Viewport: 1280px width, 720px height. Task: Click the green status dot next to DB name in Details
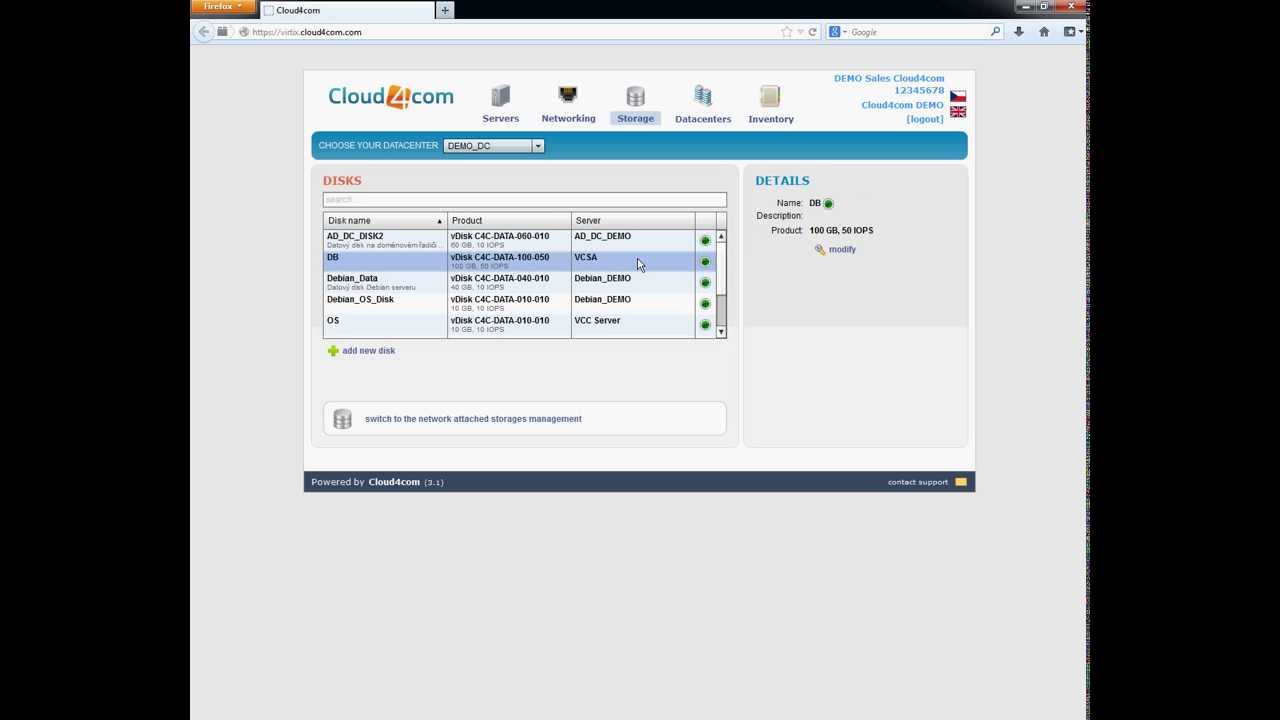click(x=828, y=204)
